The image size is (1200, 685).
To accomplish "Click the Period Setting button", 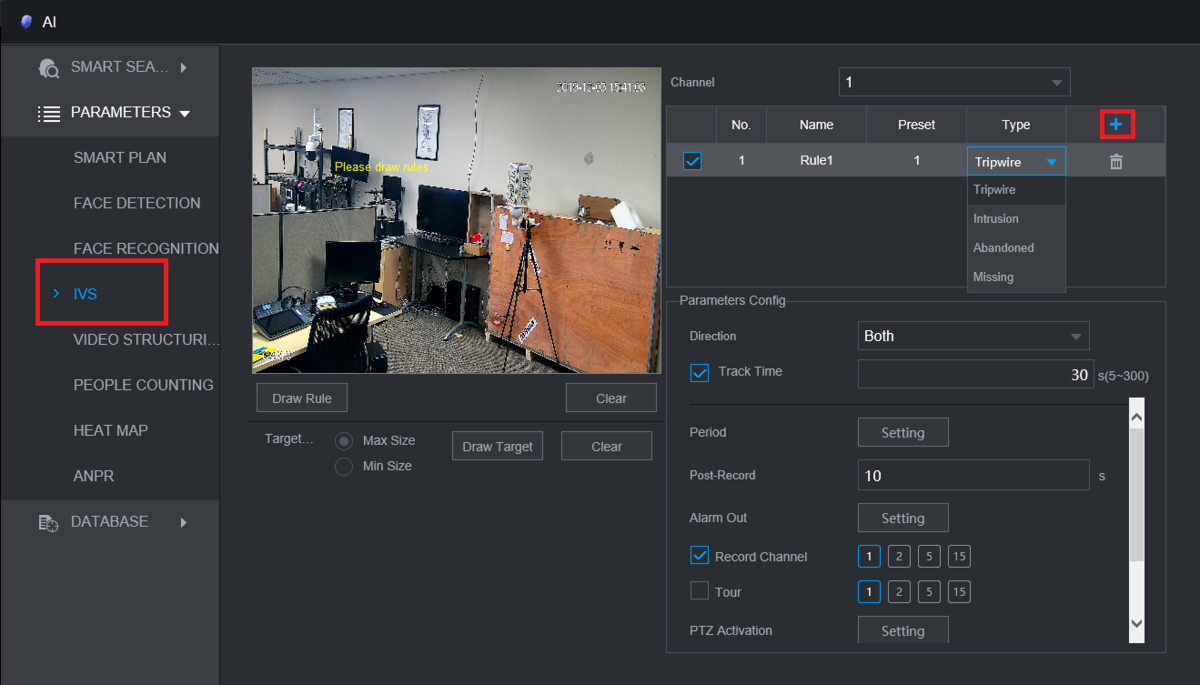I will [x=902, y=433].
